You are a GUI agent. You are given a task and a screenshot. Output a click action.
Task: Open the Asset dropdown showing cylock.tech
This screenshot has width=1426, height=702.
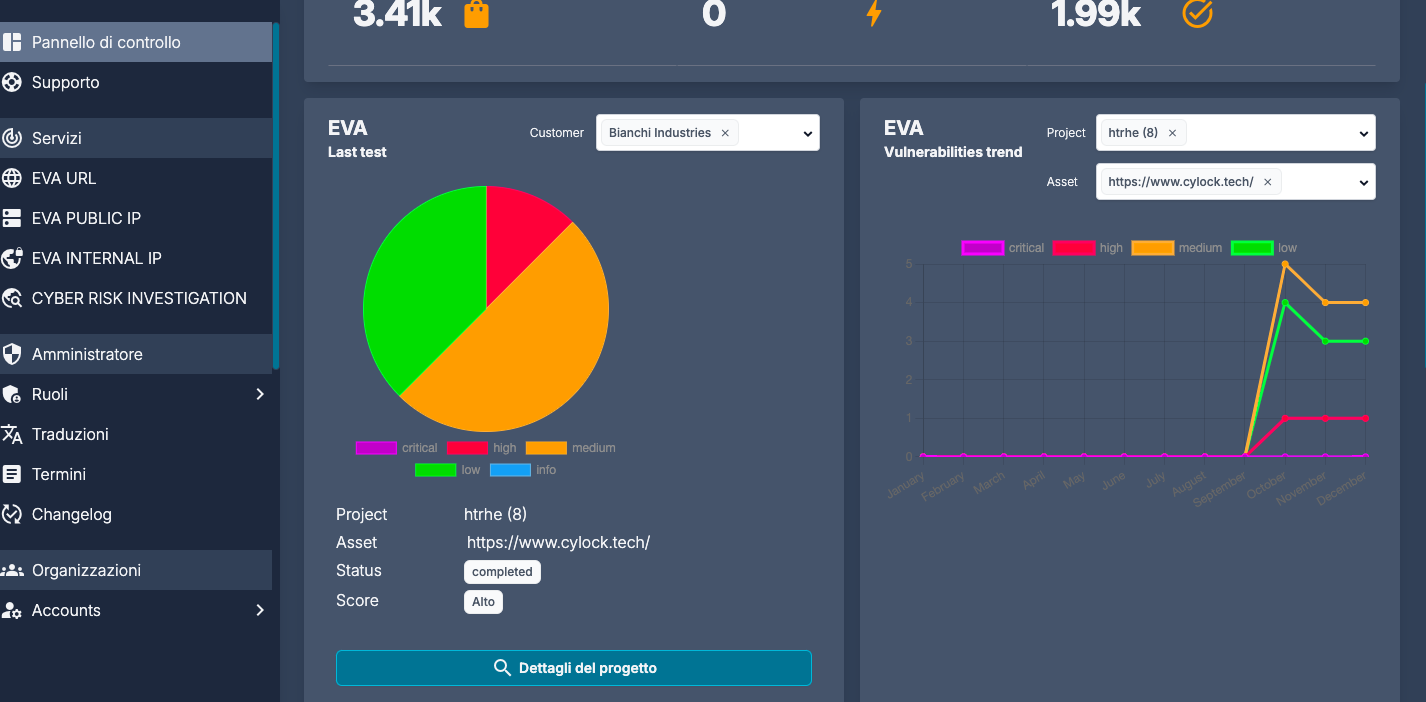tap(1362, 181)
